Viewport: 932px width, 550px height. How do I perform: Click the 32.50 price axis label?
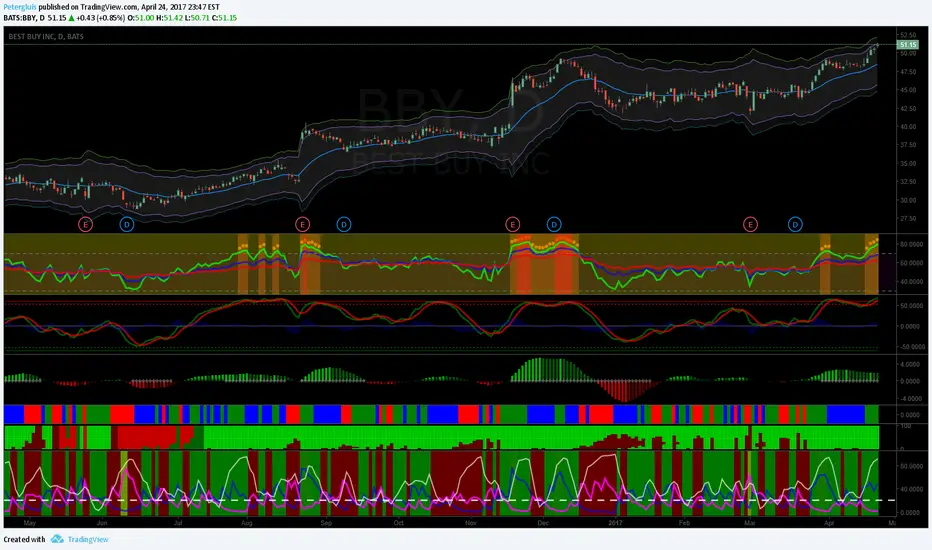point(908,182)
